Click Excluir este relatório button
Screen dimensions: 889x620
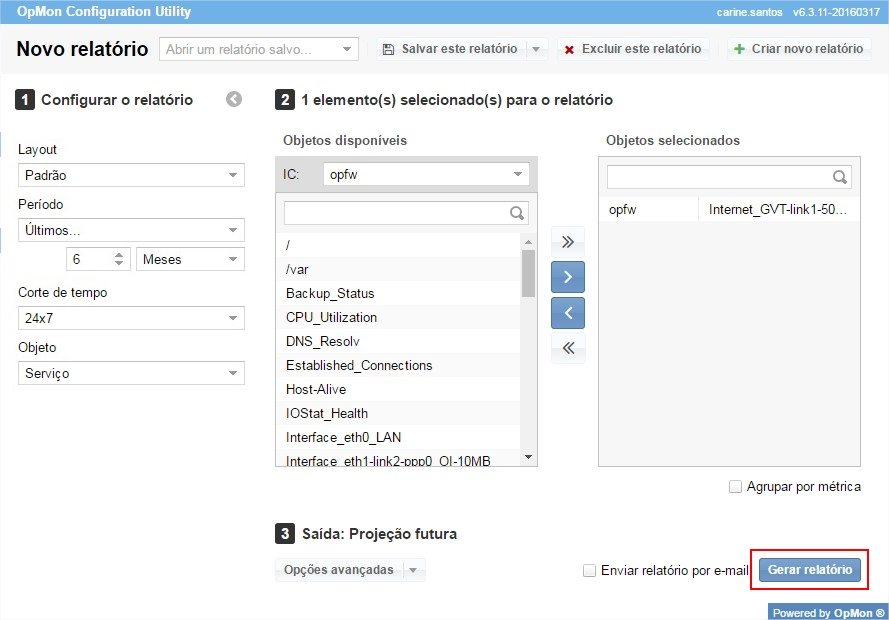coord(632,49)
